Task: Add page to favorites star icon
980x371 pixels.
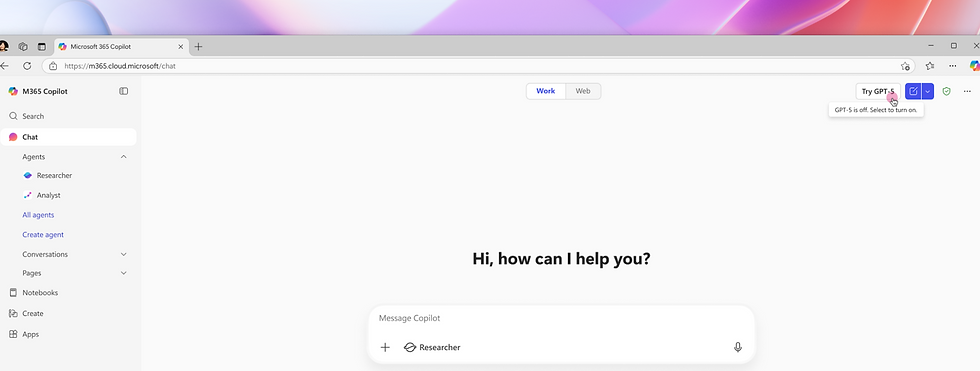Action: (905, 66)
